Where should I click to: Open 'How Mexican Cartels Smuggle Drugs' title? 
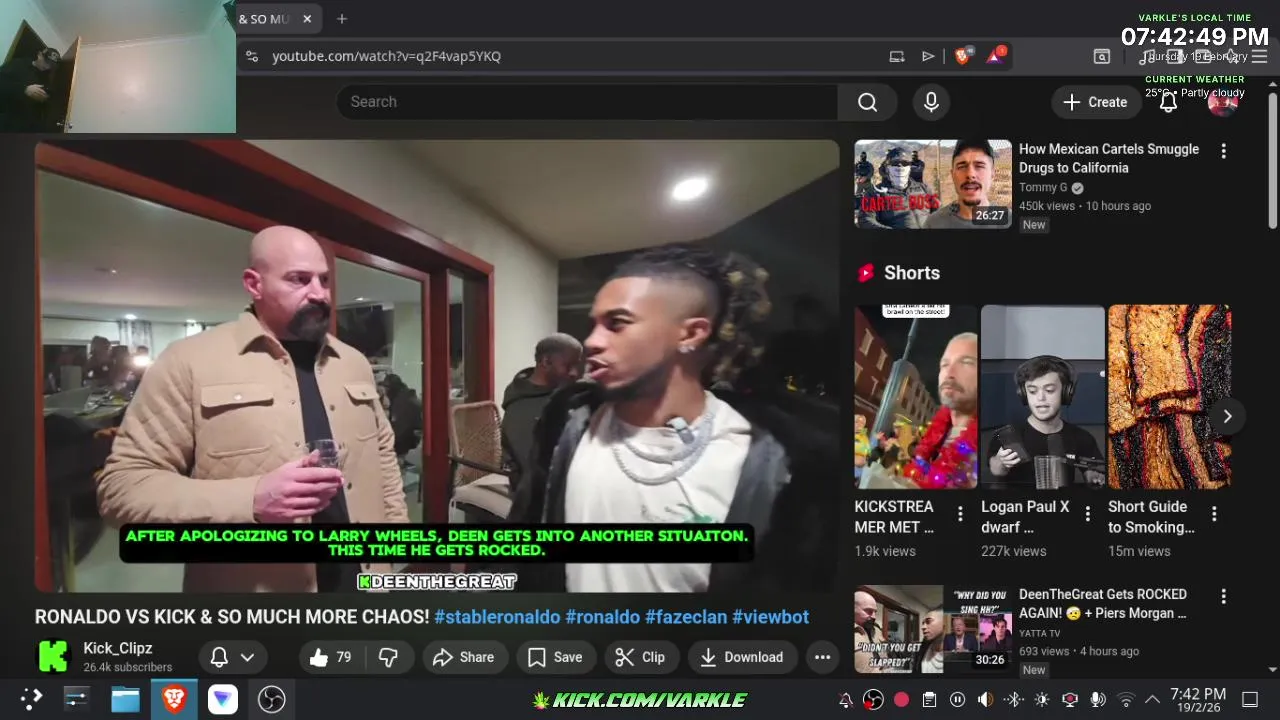click(1109, 158)
